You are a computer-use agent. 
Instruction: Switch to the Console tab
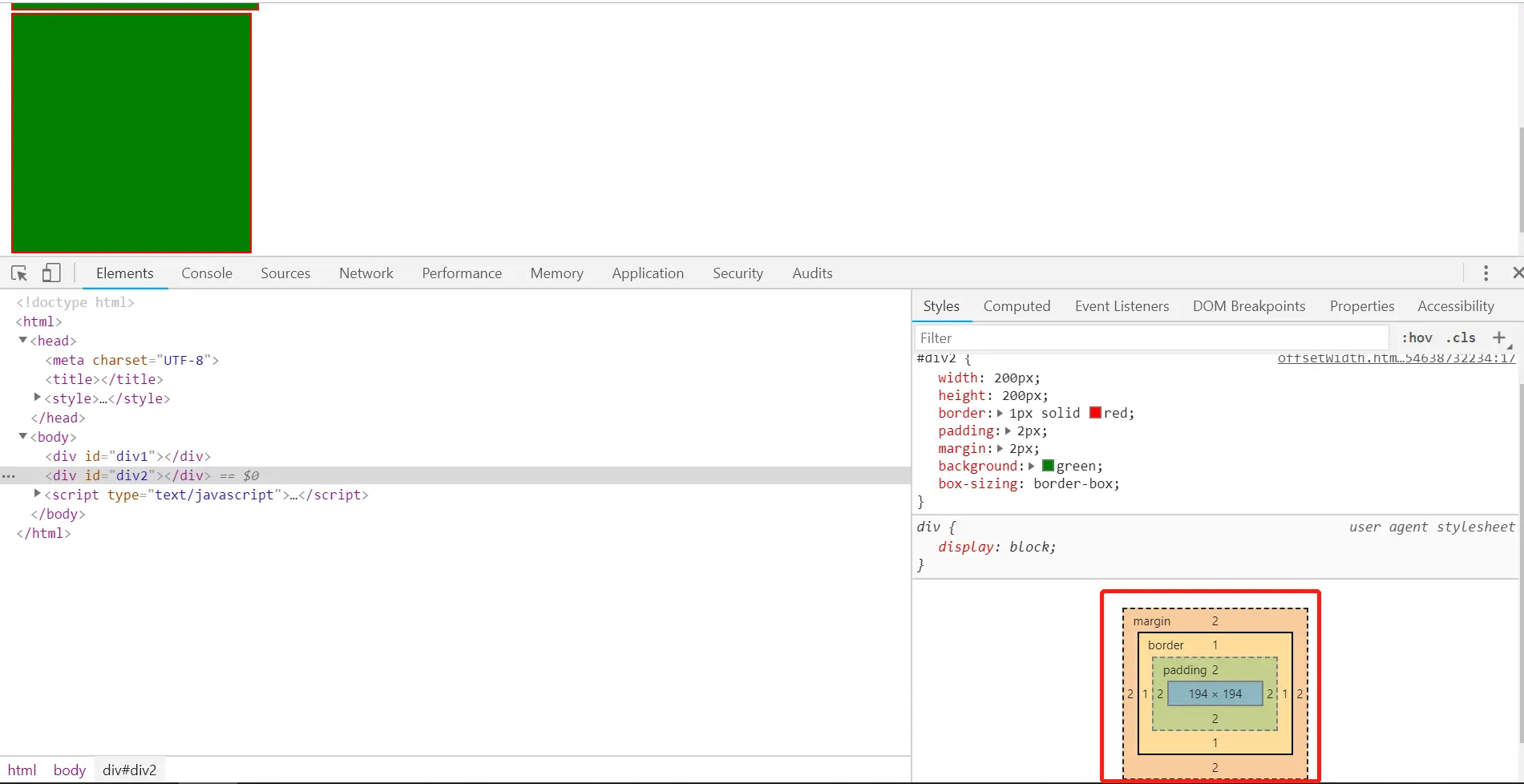(x=207, y=273)
